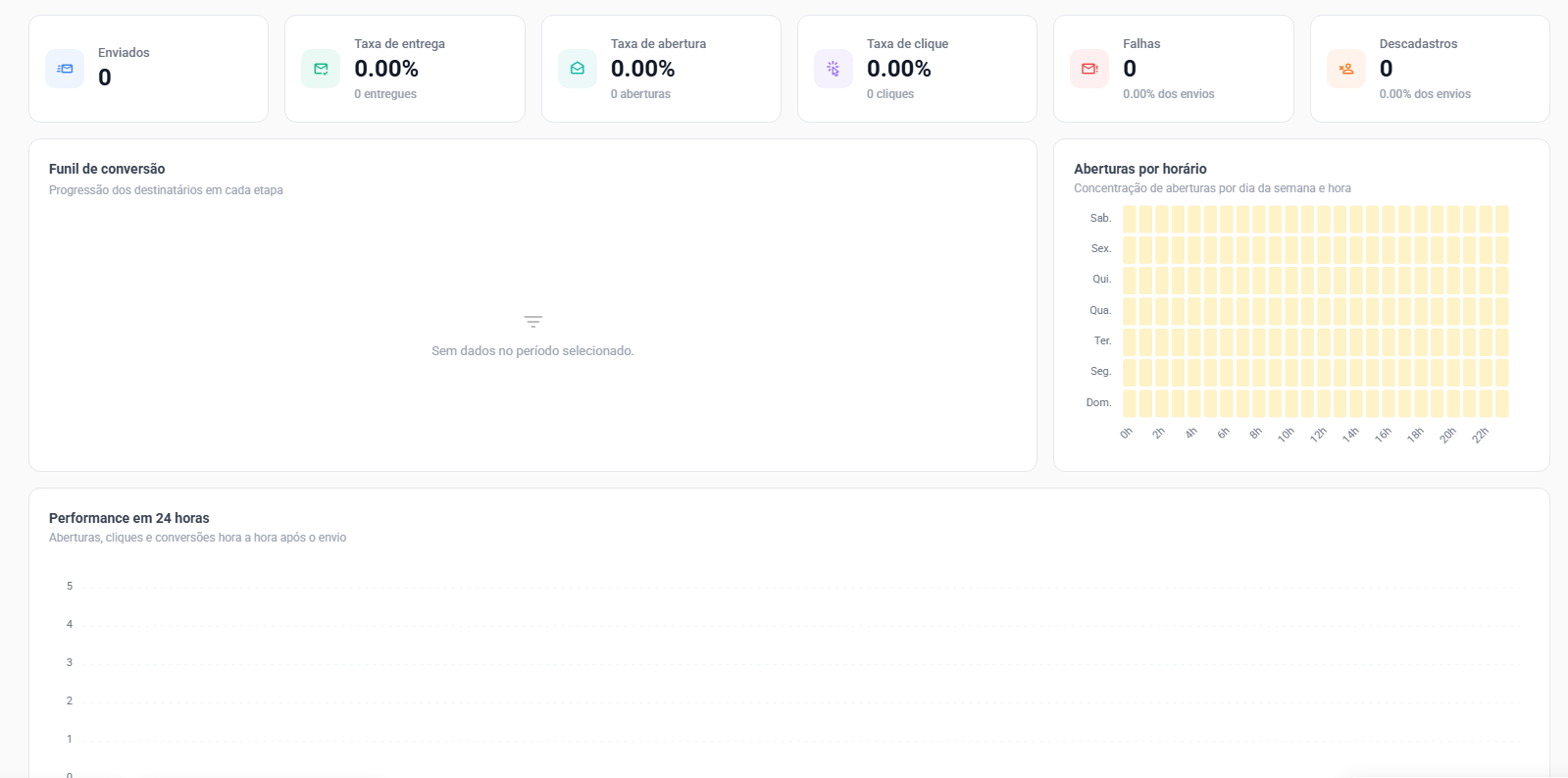Viewport: 1568px width, 778px height.
Task: Click the "22h" hour label on heatmap axis
Action: click(x=1480, y=435)
